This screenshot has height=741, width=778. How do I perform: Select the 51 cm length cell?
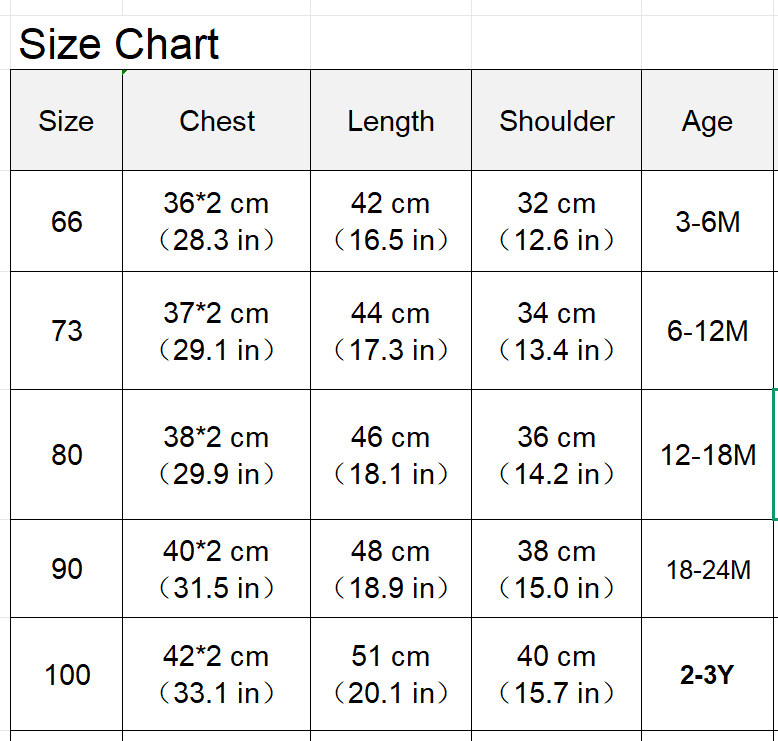391,674
